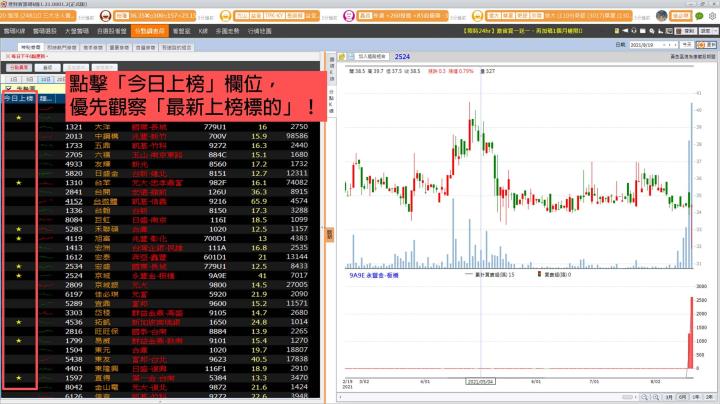Viewport: 720px width, 404px height.
Task: Click the stock input field left of 2524
Action: coord(372,56)
